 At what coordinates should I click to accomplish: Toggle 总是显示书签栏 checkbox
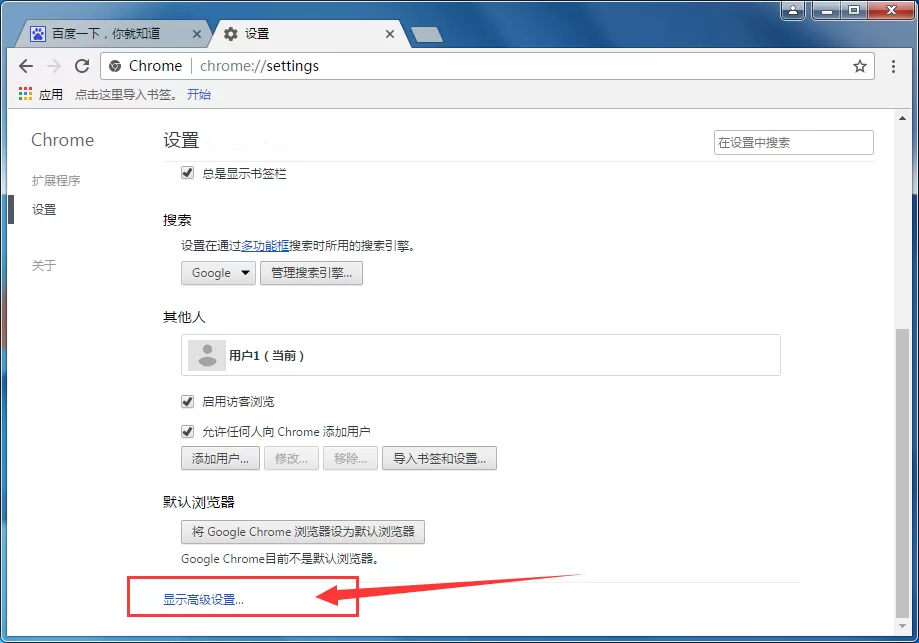188,173
